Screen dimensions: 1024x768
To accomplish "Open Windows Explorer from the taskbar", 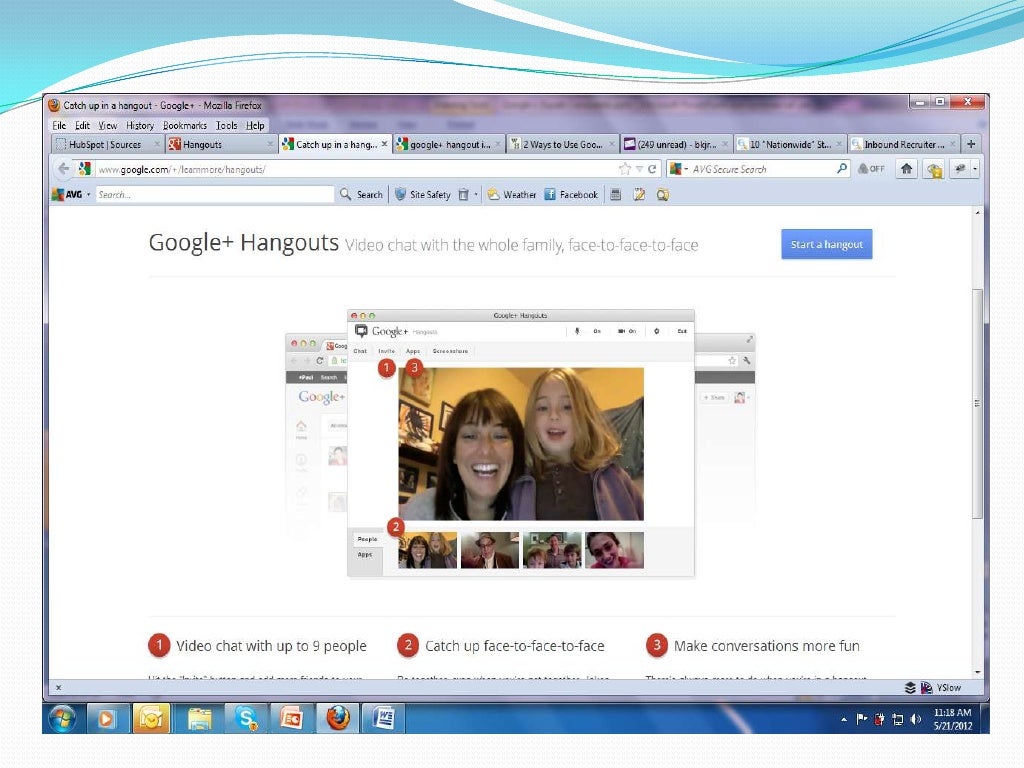I will coord(199,718).
